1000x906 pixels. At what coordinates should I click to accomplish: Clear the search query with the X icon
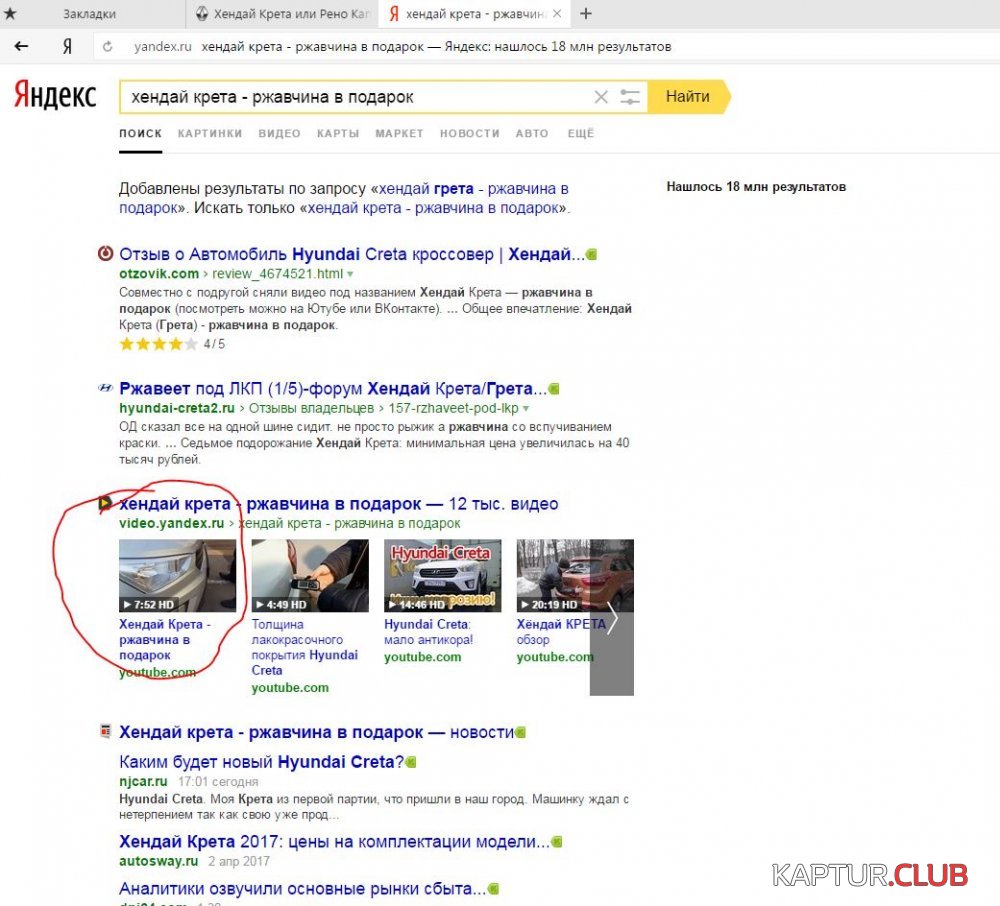coord(601,97)
